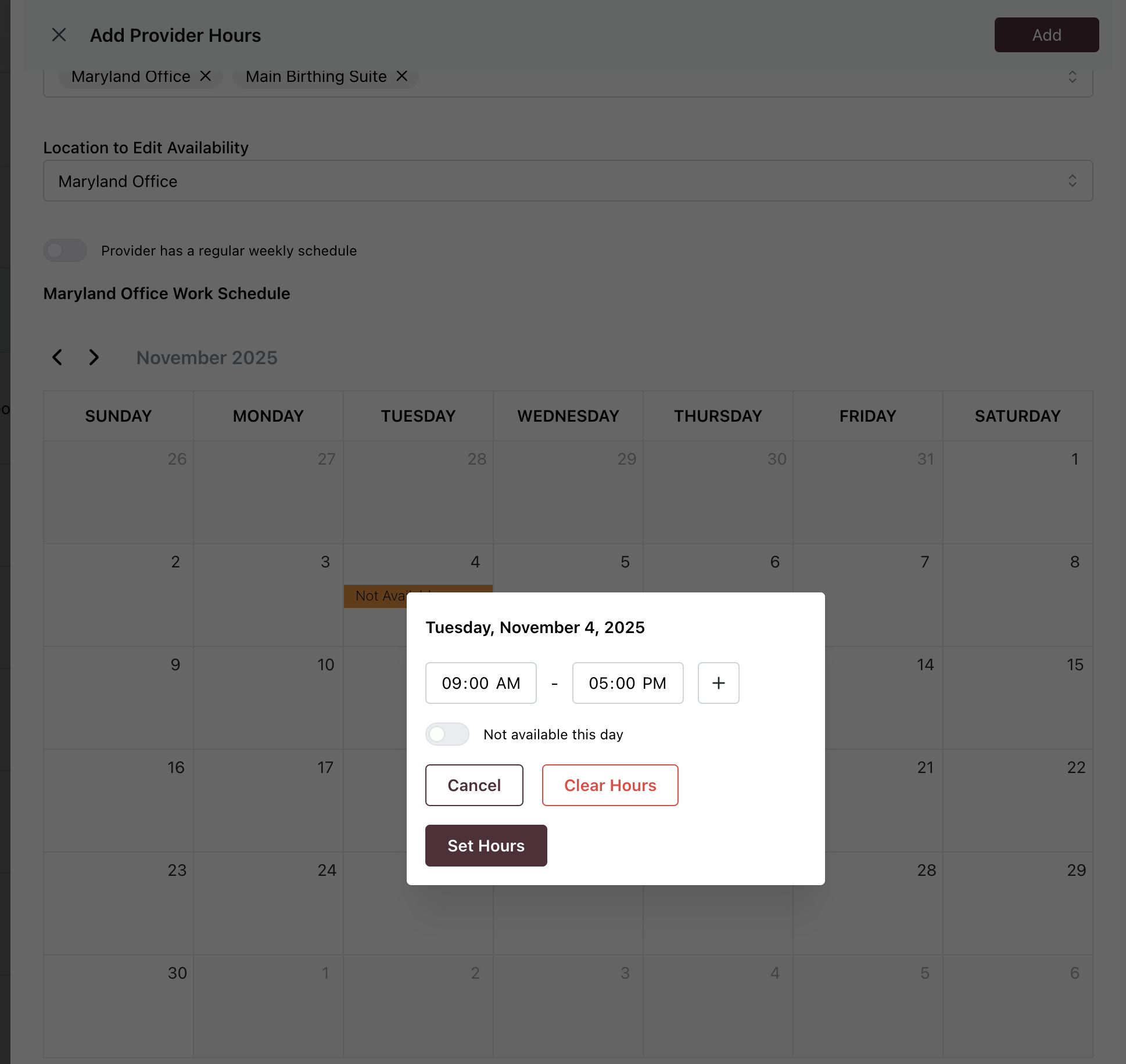
Task: Toggle regular weekly schedule switch
Action: click(65, 250)
